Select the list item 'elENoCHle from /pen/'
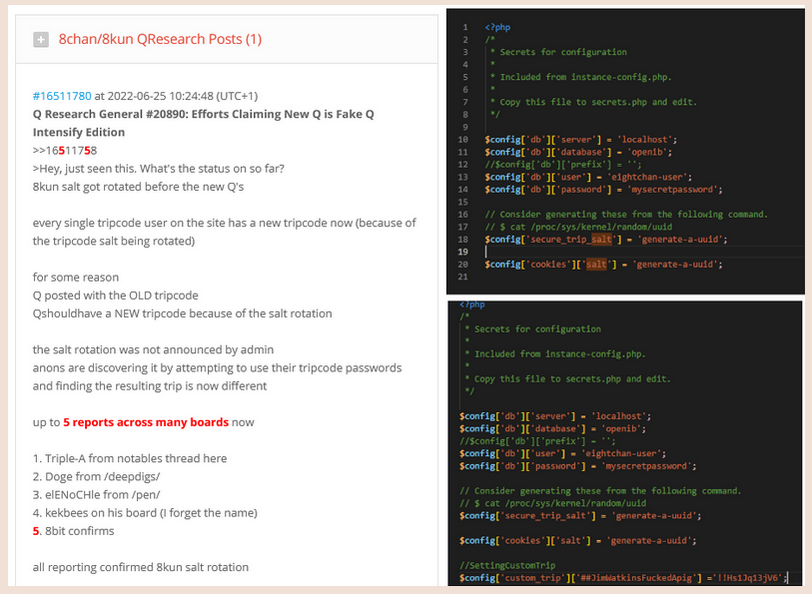Screen dimensions: 812x594 103,495
